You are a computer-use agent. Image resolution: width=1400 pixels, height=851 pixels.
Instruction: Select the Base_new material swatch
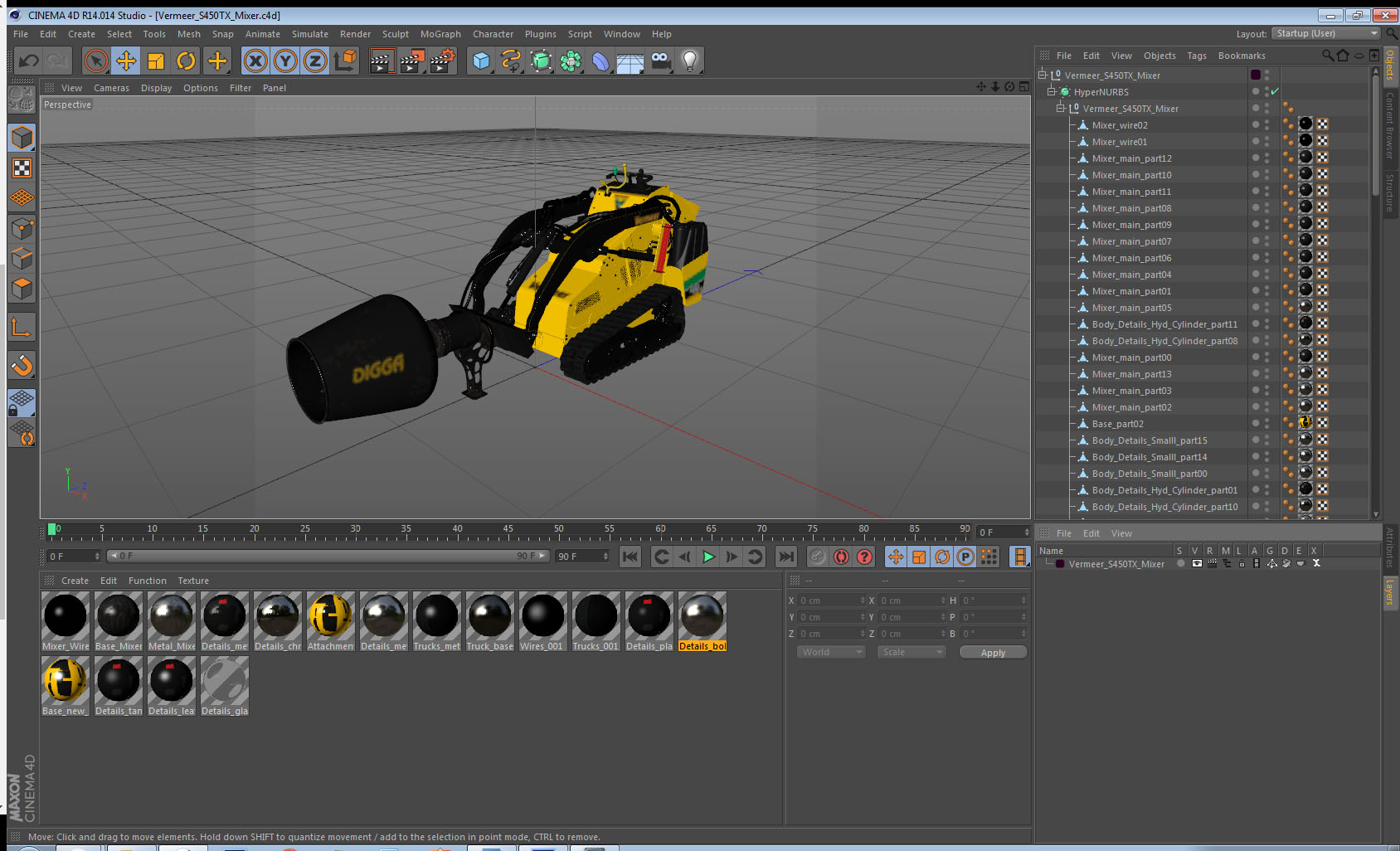tap(65, 686)
